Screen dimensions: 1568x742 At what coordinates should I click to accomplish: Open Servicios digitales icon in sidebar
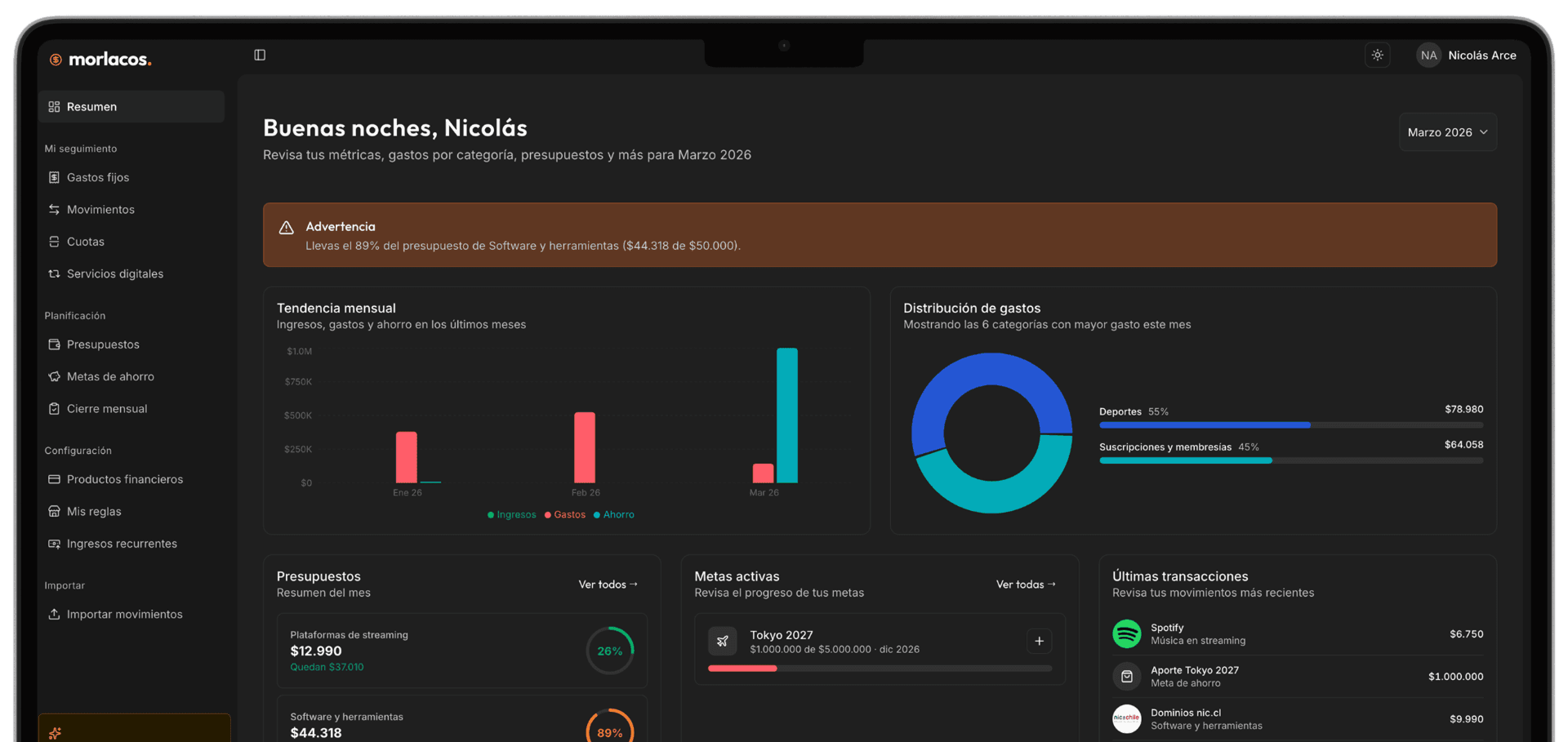pos(54,273)
